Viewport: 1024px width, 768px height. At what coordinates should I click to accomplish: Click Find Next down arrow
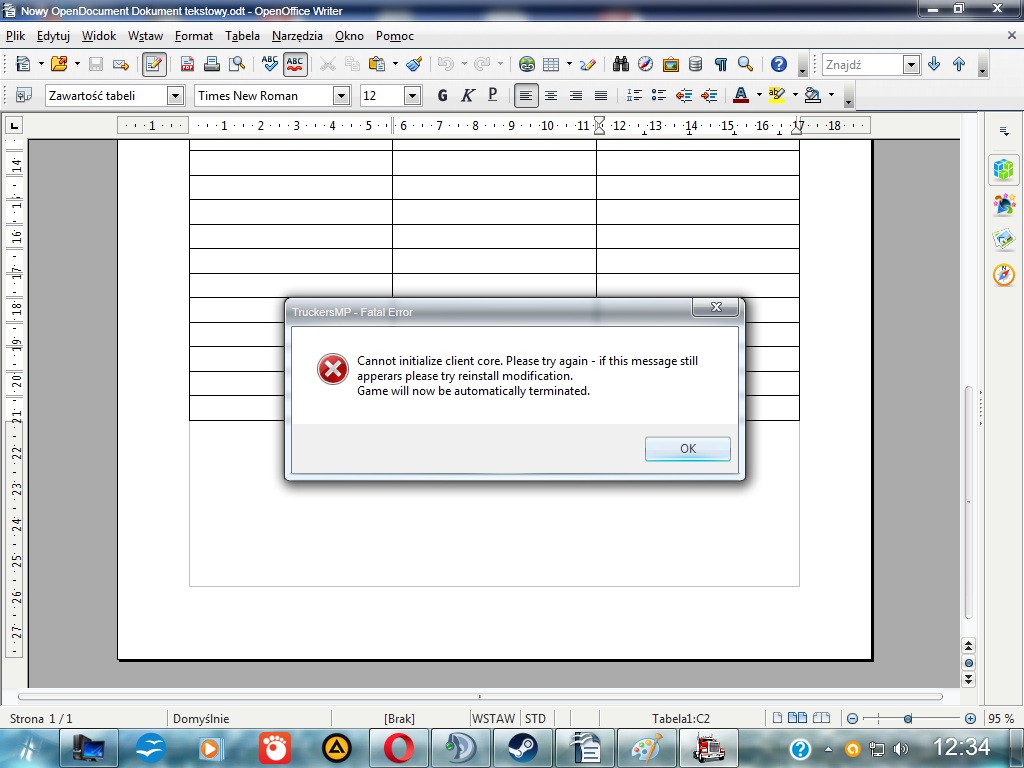(934, 63)
